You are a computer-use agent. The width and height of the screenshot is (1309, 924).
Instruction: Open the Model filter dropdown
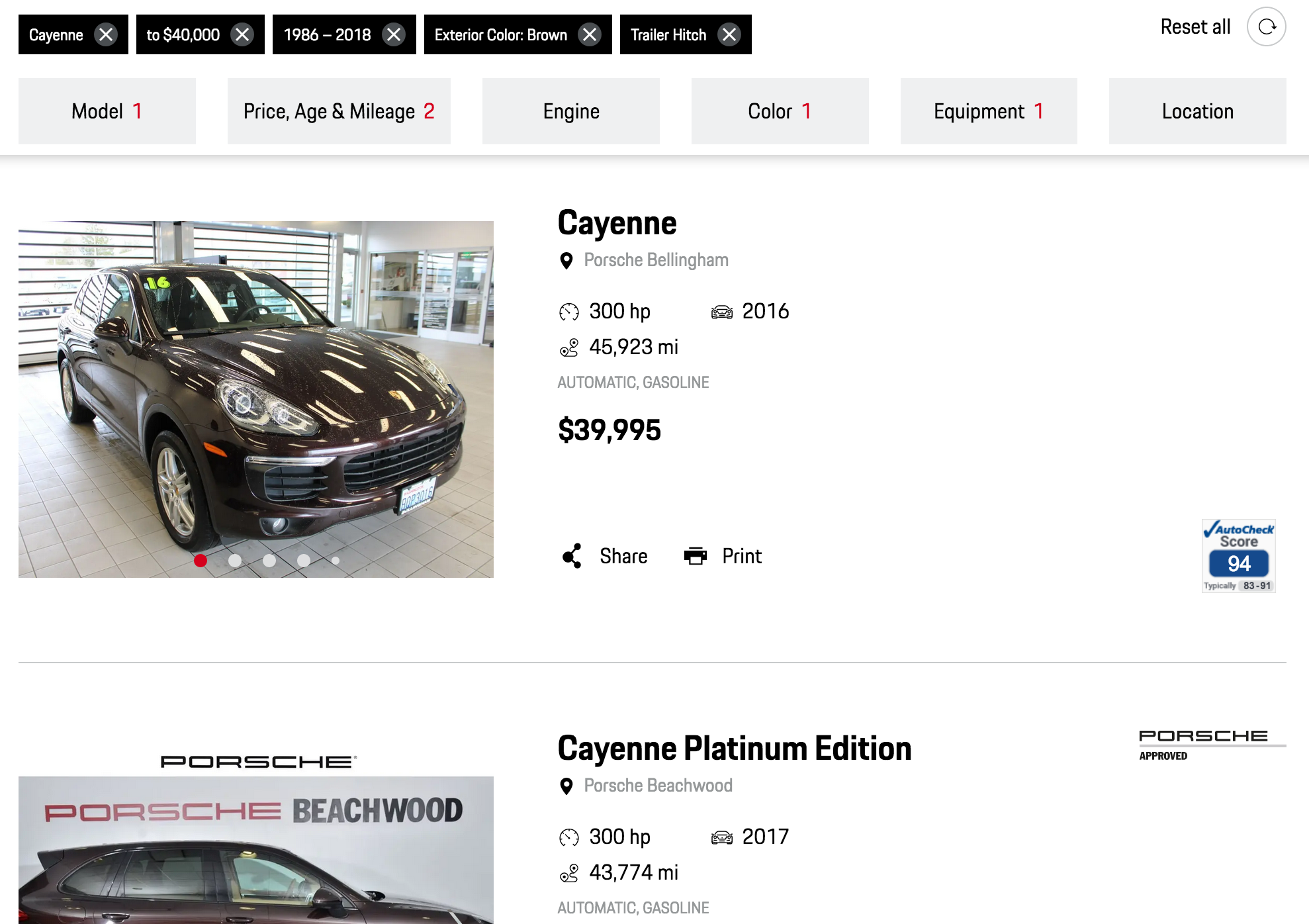(107, 111)
